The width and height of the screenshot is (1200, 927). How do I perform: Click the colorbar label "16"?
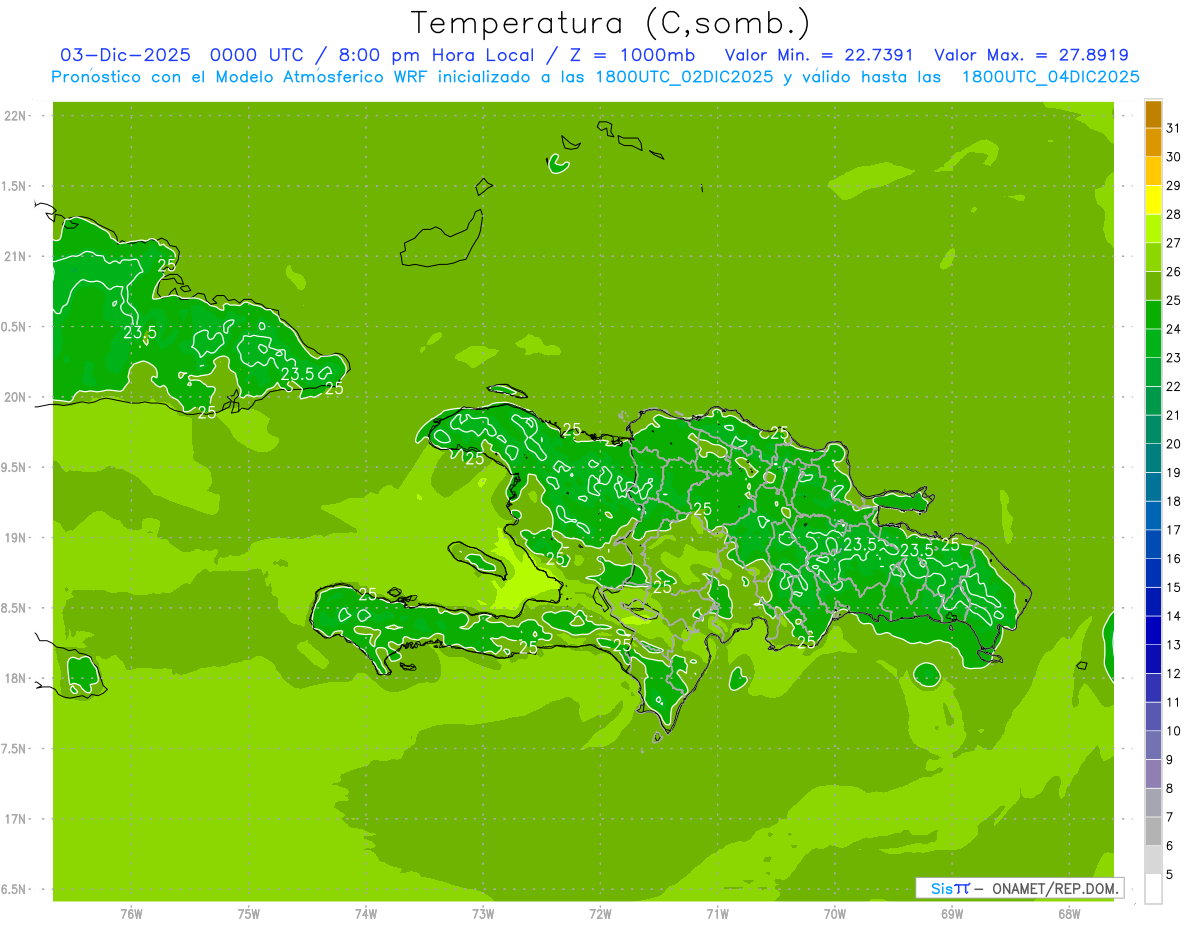click(x=1174, y=558)
